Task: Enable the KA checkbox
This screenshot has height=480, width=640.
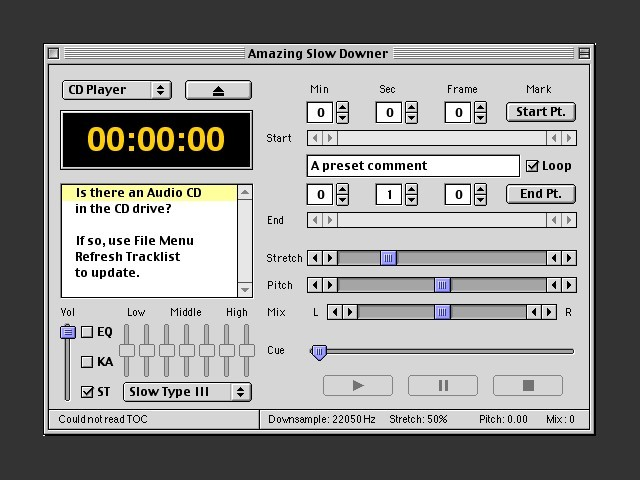Action: click(87, 362)
